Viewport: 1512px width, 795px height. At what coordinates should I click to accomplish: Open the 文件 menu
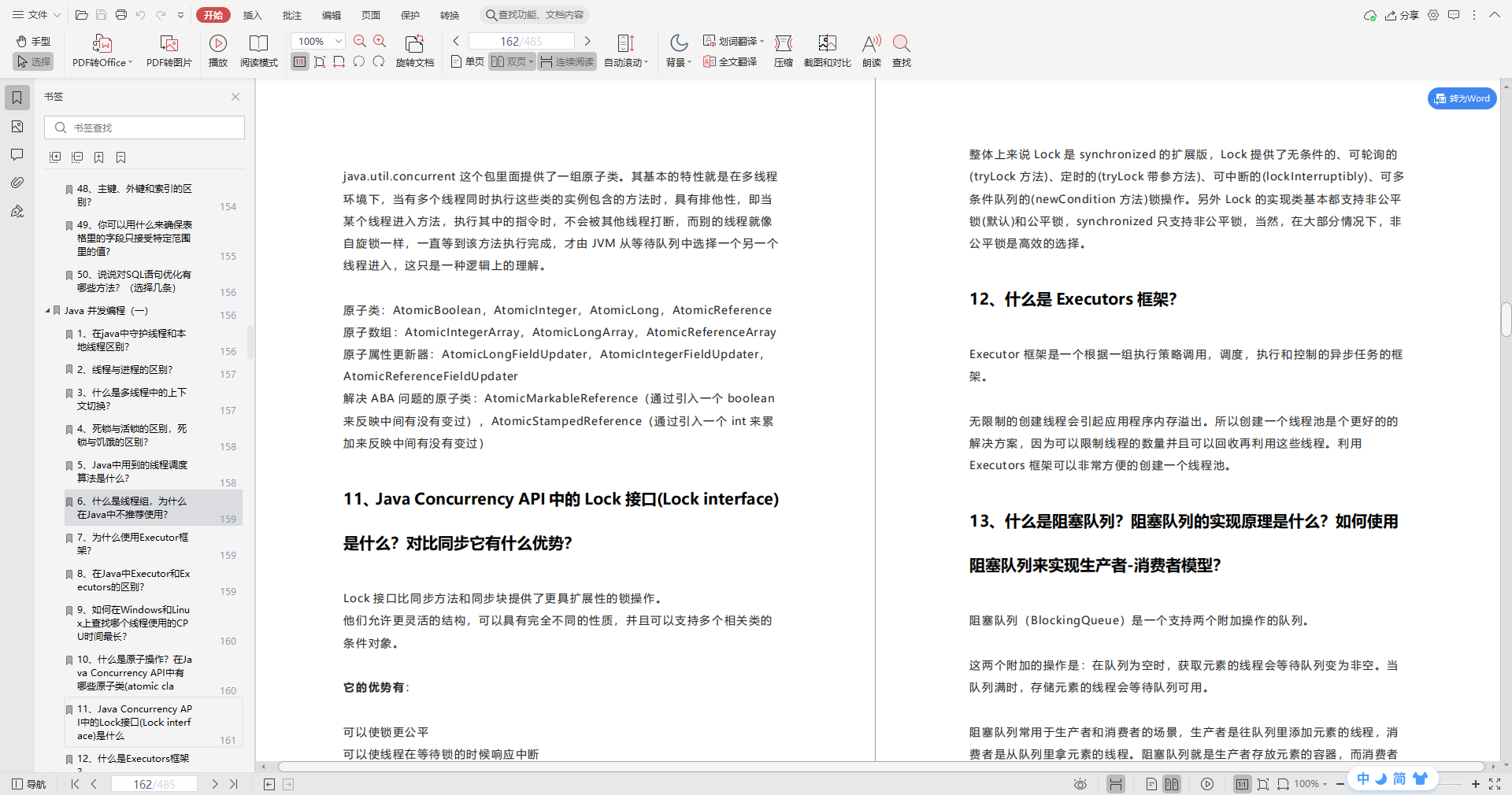point(36,15)
